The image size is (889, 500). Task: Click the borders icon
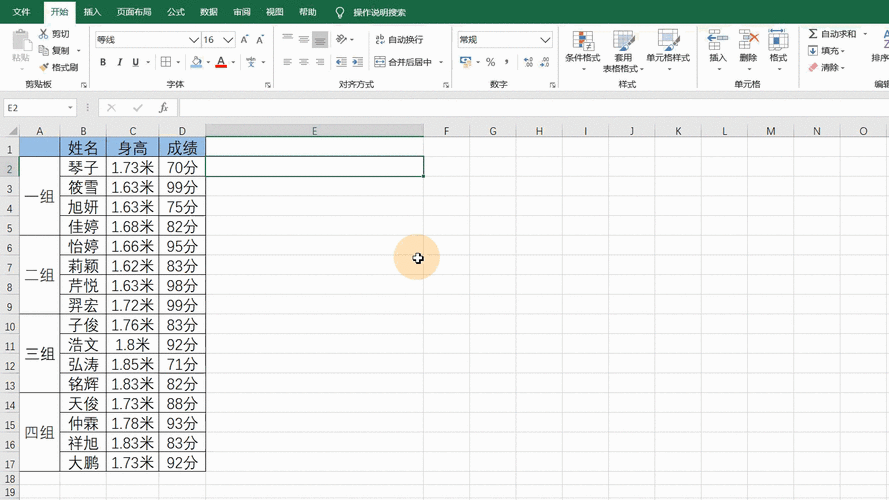tap(166, 62)
